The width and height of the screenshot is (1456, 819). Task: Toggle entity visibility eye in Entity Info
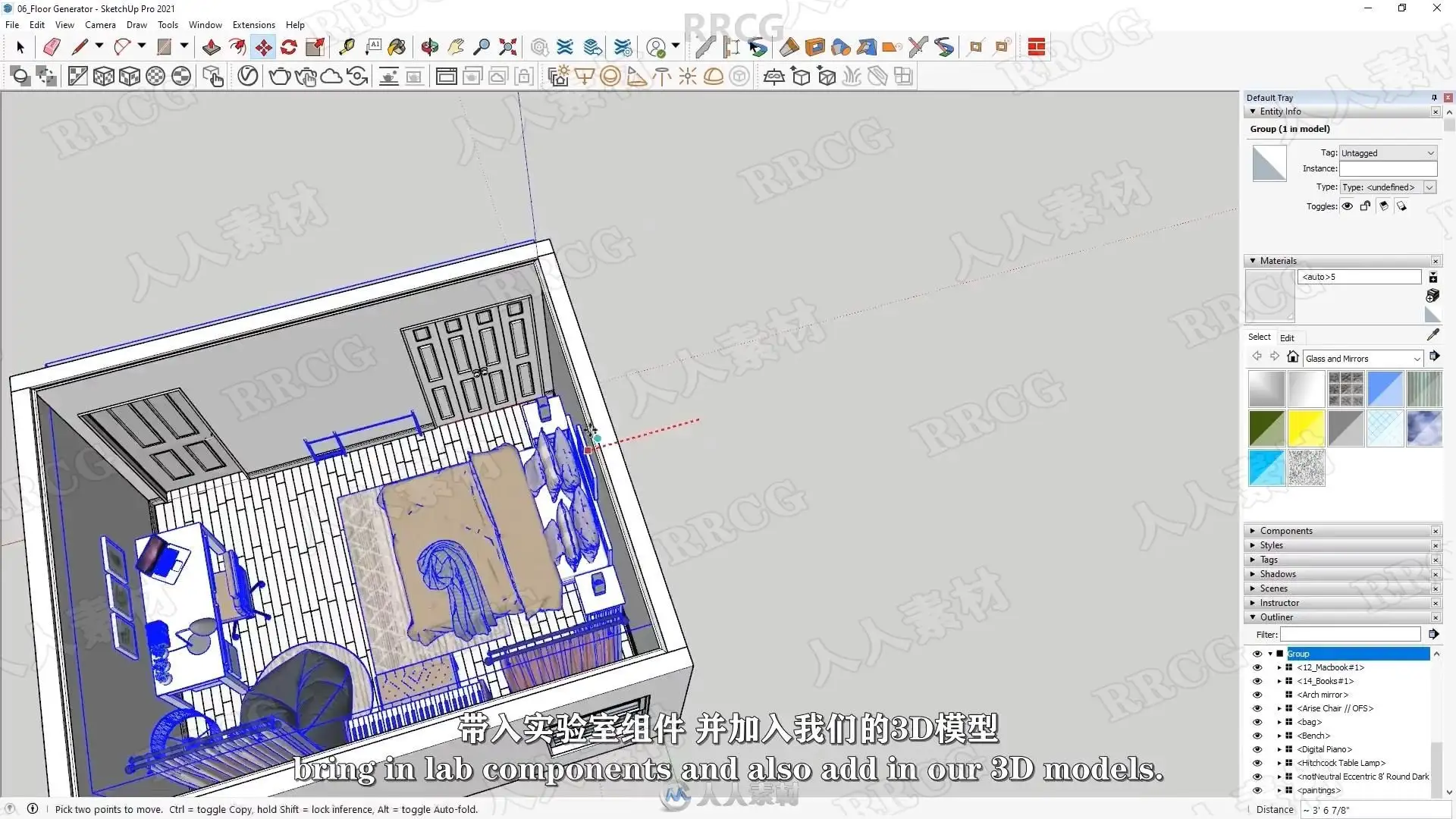tap(1347, 206)
